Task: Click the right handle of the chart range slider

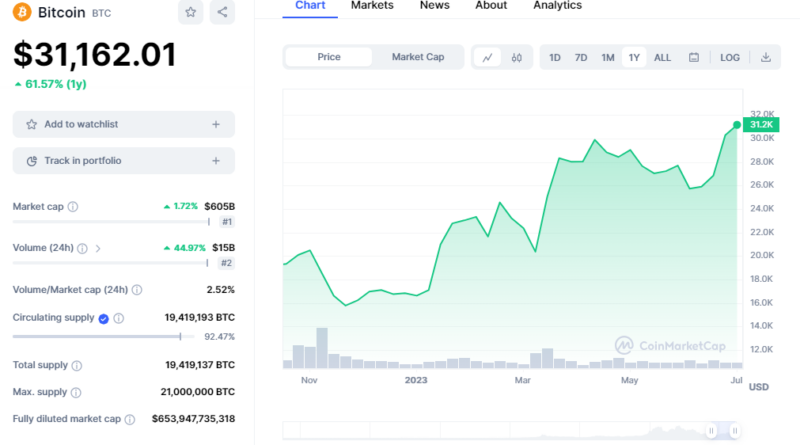Action: (736, 432)
